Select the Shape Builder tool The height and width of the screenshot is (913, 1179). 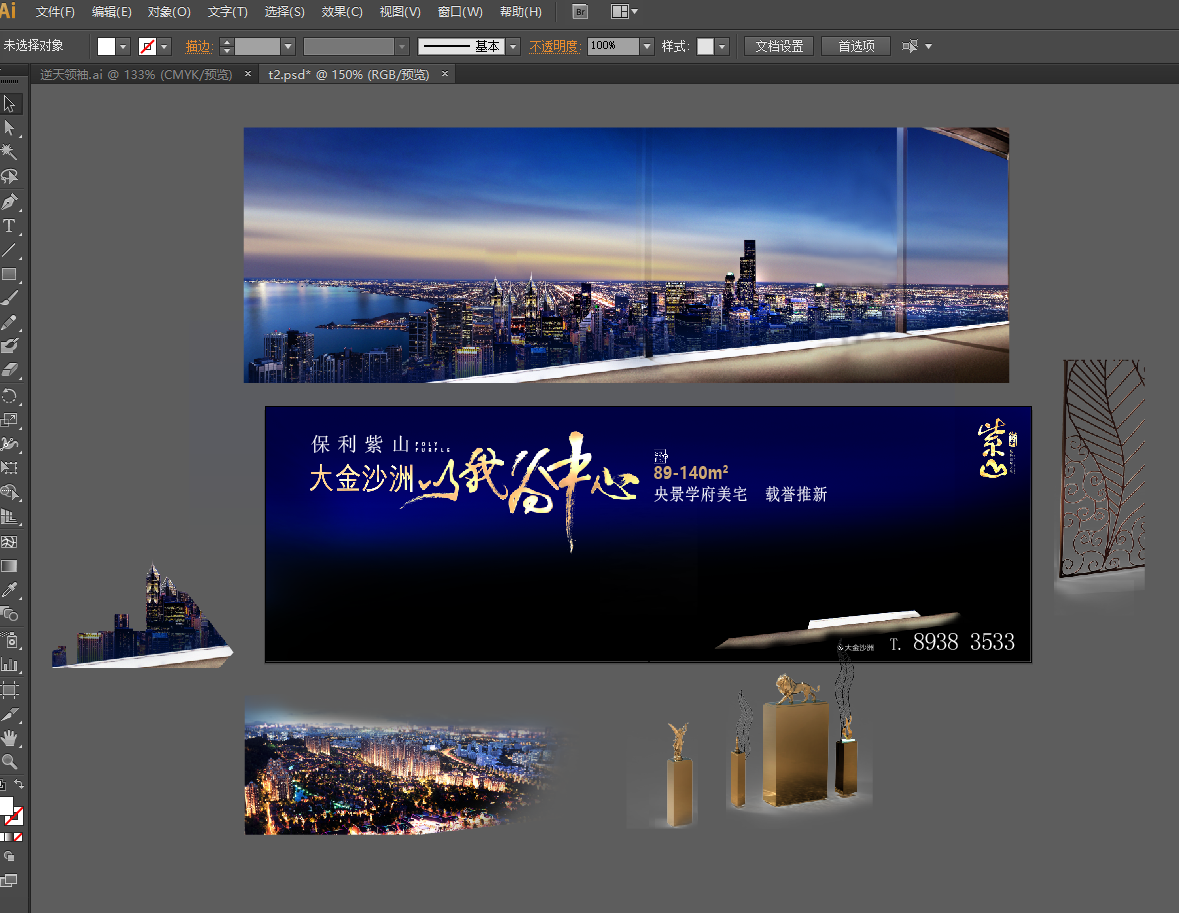click(x=10, y=493)
